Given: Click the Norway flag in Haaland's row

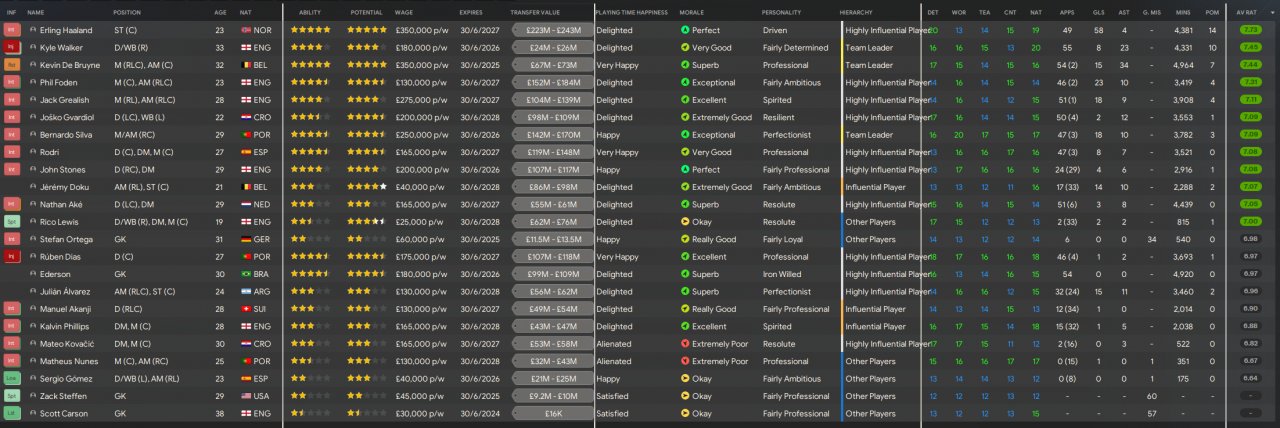Looking at the screenshot, I should [247, 30].
